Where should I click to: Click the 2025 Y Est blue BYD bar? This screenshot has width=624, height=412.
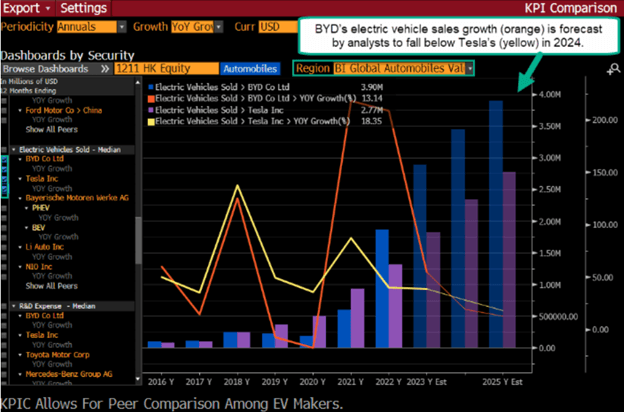point(496,224)
